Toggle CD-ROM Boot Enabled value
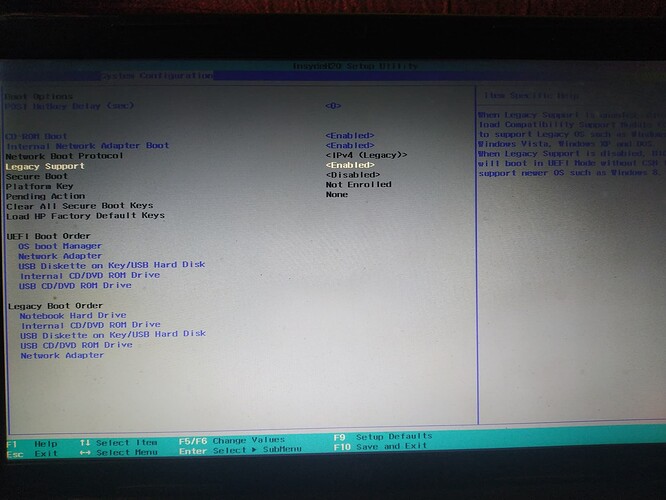Viewport: 666px width, 500px height. pyautogui.click(x=349, y=135)
